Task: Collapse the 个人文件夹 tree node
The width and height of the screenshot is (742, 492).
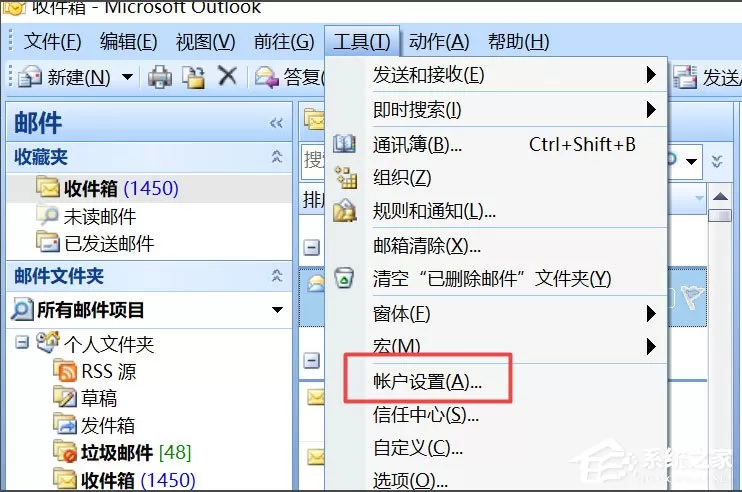Action: click(22, 342)
